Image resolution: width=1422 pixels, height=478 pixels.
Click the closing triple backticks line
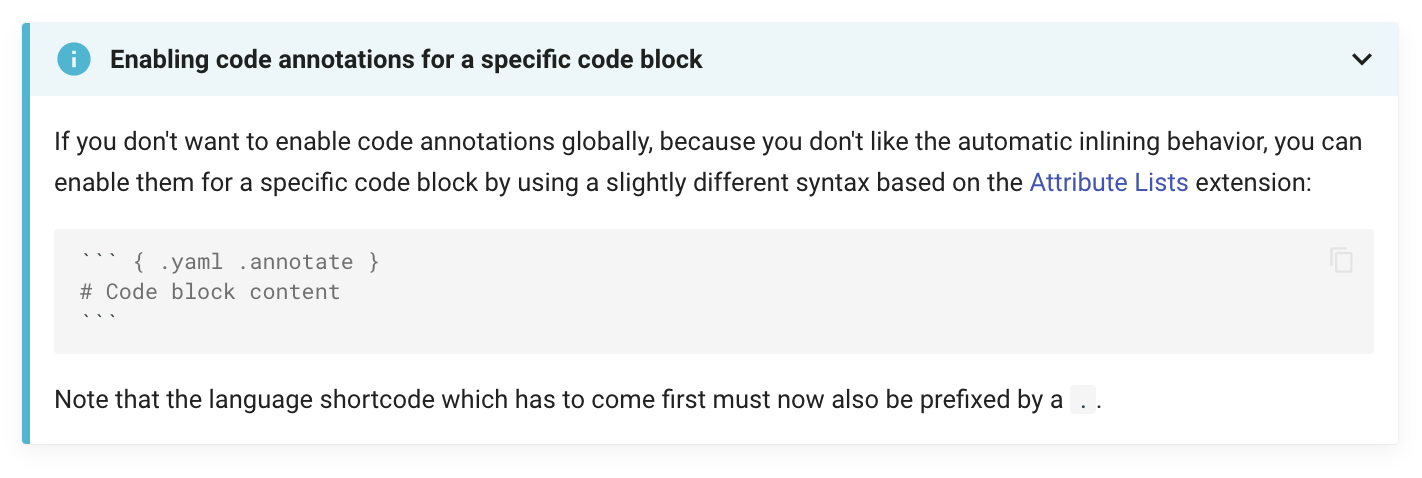pos(99,318)
